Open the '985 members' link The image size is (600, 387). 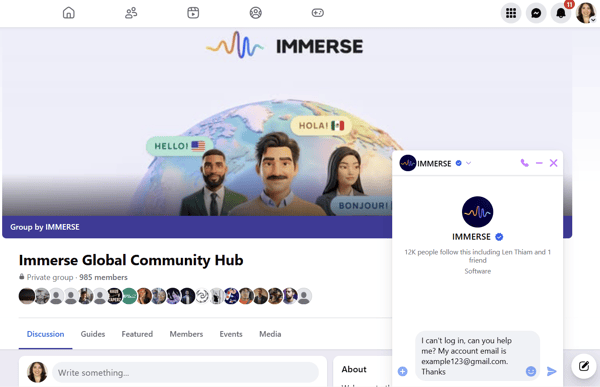coord(103,277)
